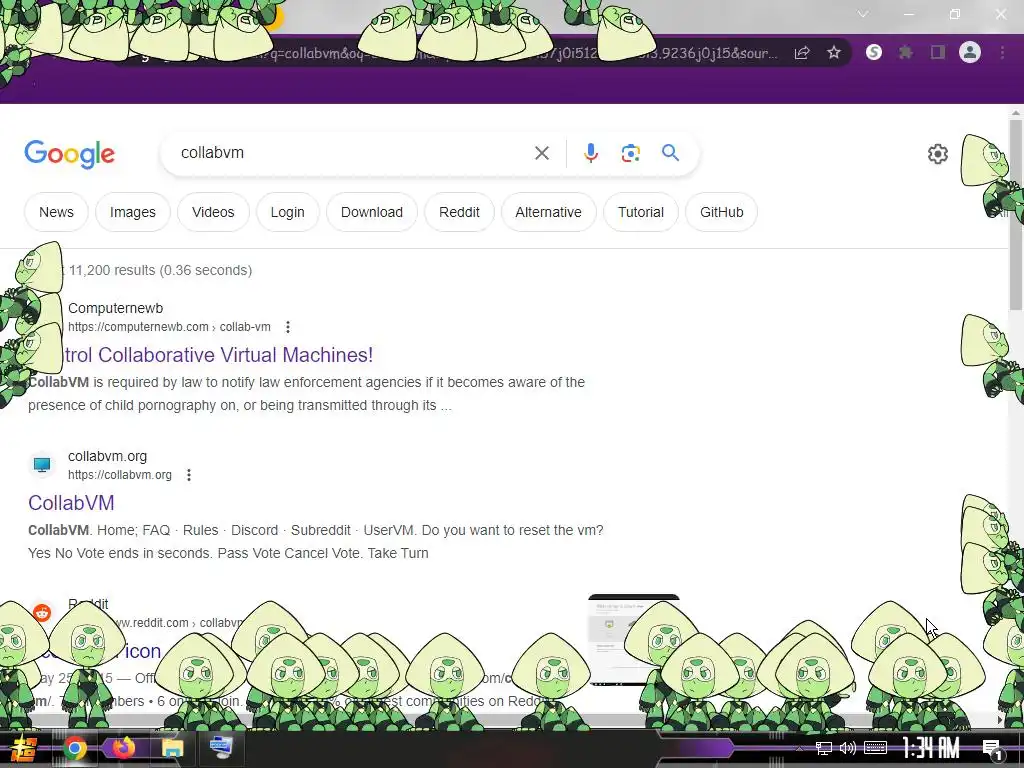The height and width of the screenshot is (768, 1024).
Task: Click the Reddit result favicon
Action: pos(42,613)
